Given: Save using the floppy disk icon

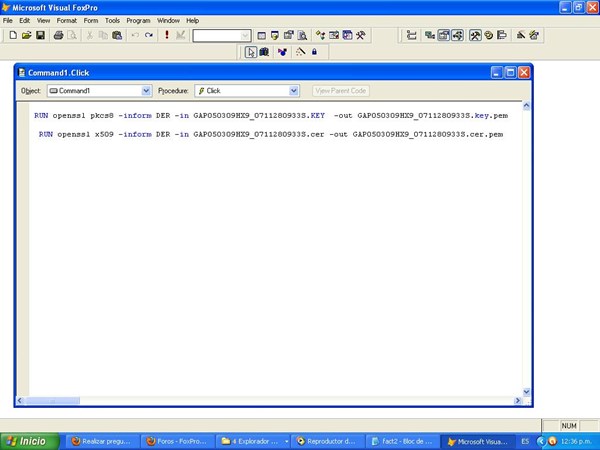Looking at the screenshot, I should (40, 35).
